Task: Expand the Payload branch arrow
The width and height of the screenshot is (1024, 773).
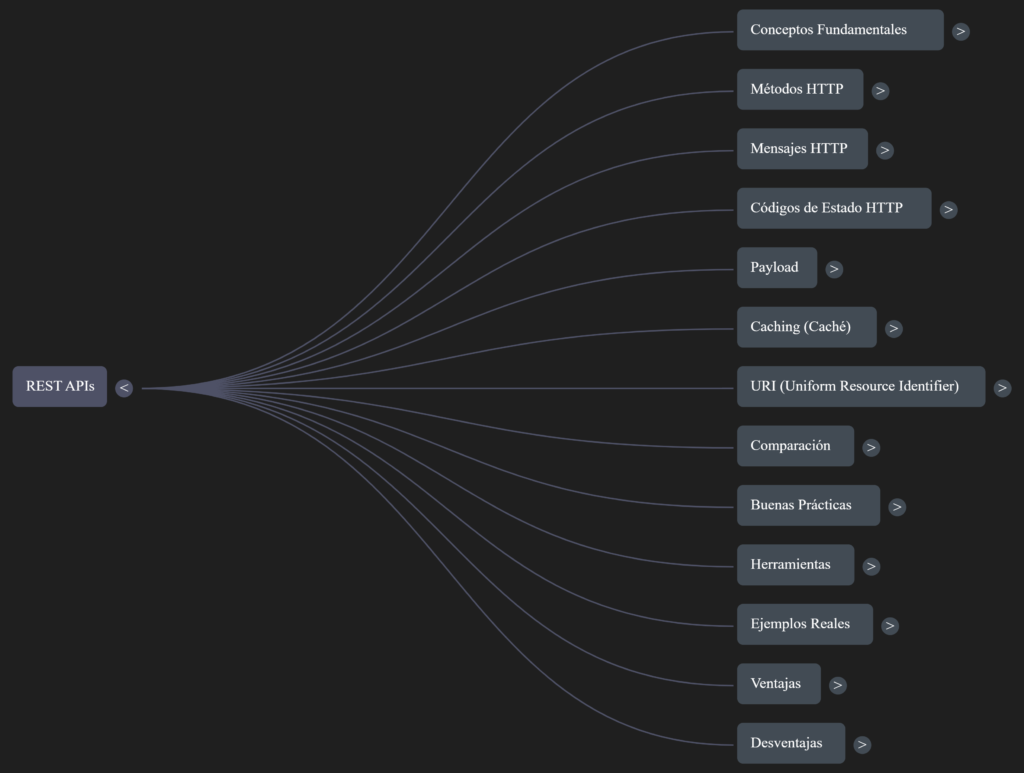Action: click(x=834, y=269)
